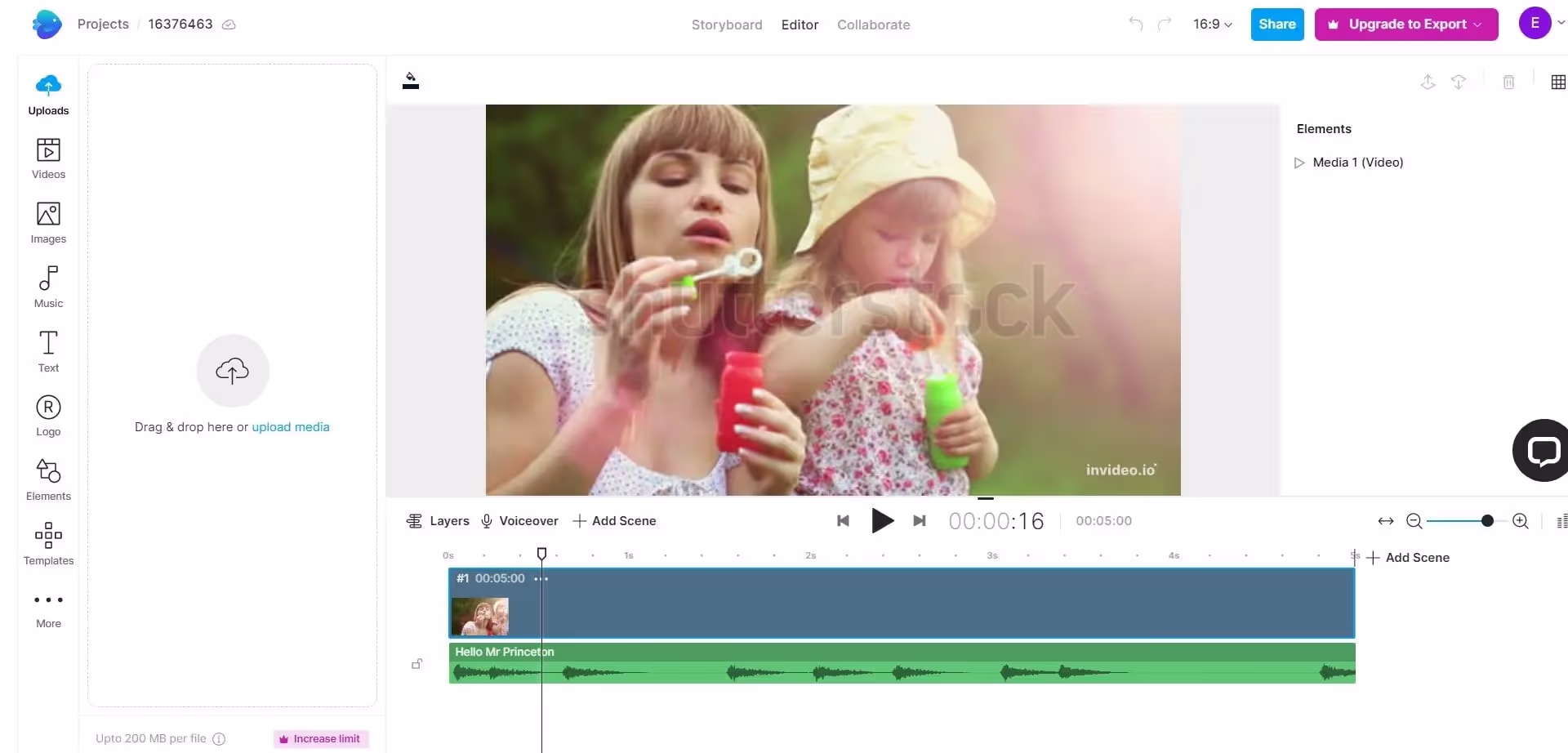
Task: Click the current time 00:00:16
Action: (996, 521)
